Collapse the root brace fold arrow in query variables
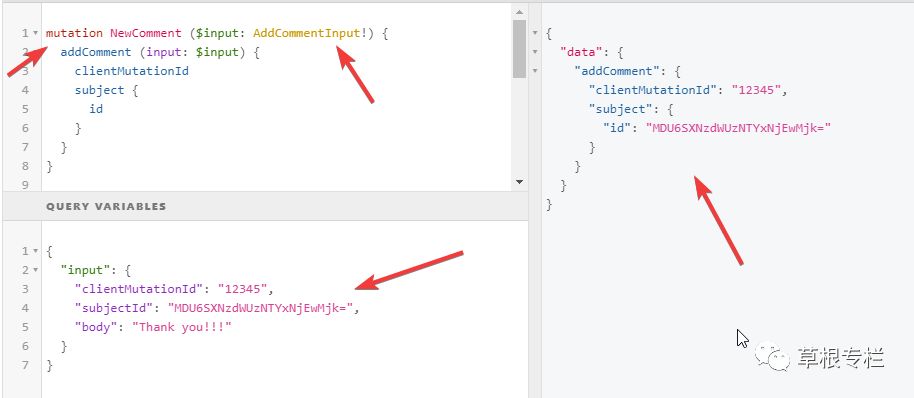Viewport: 914px width, 398px height. pos(36,251)
